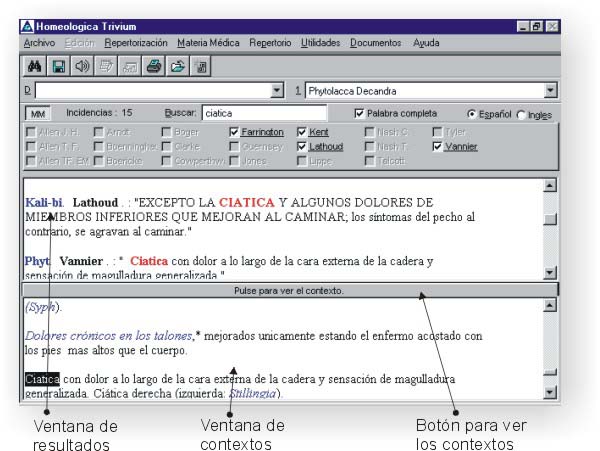Click the greyed notes-with-pencil toolbar icon
The height and width of the screenshot is (451, 600).
point(106,67)
